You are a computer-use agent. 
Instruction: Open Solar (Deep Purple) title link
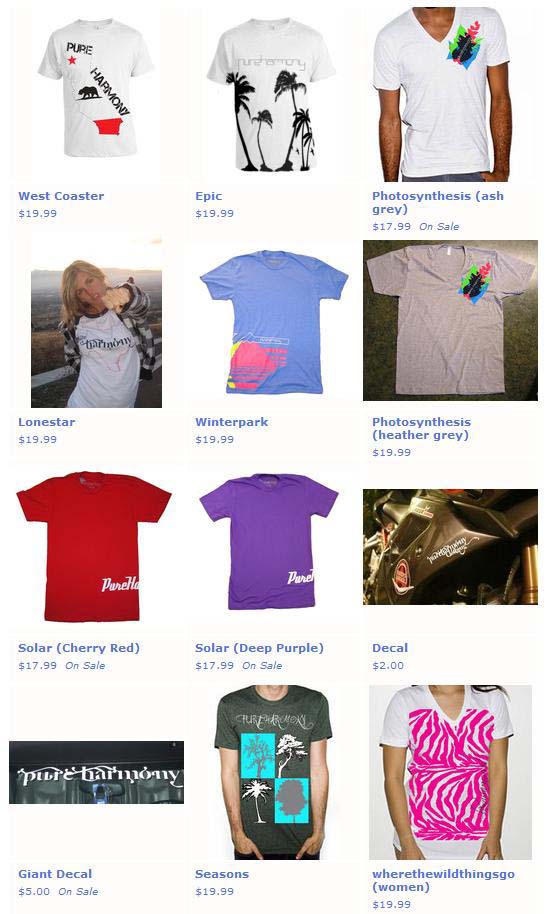[259, 648]
